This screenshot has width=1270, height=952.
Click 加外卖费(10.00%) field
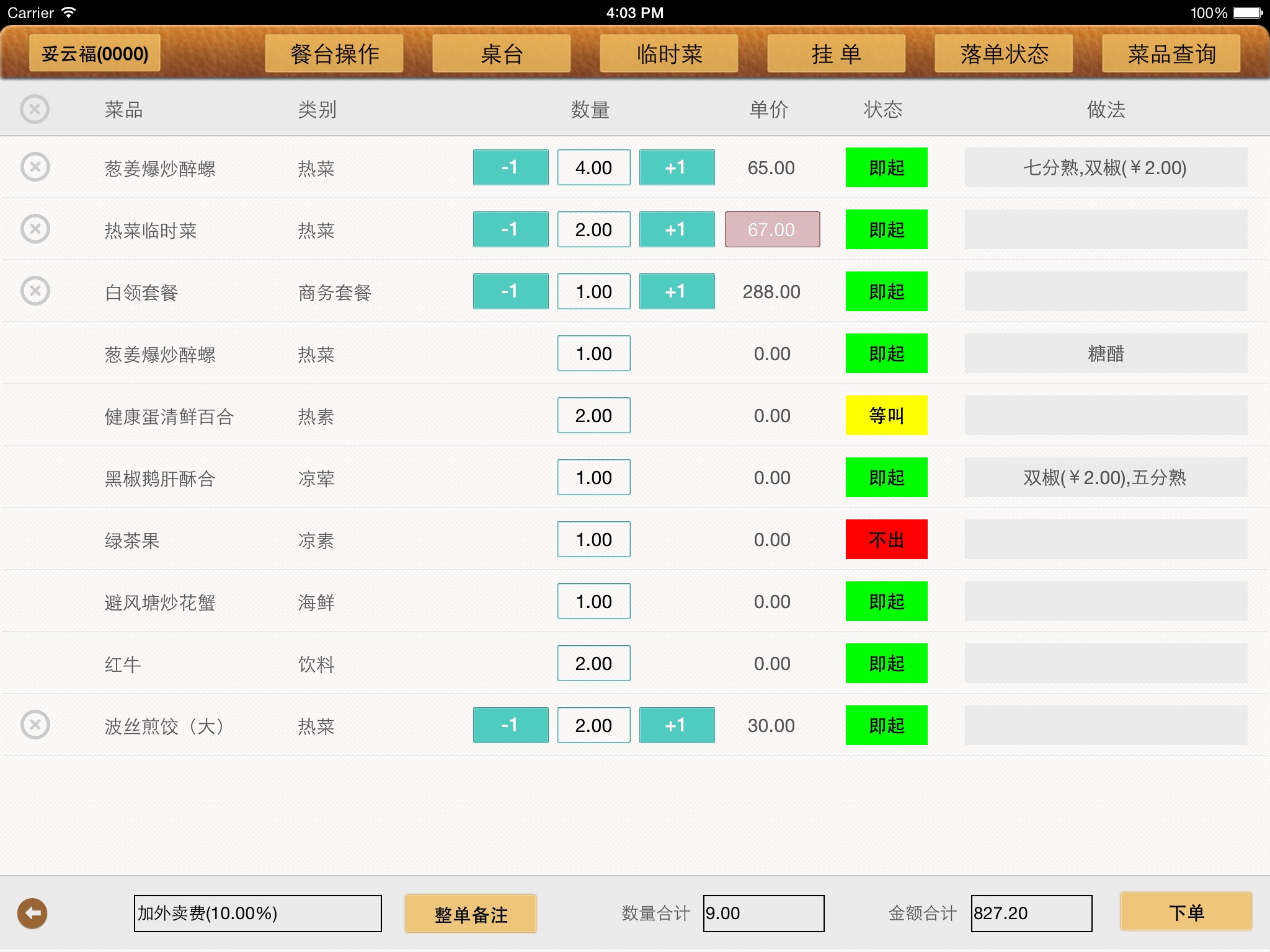257,913
